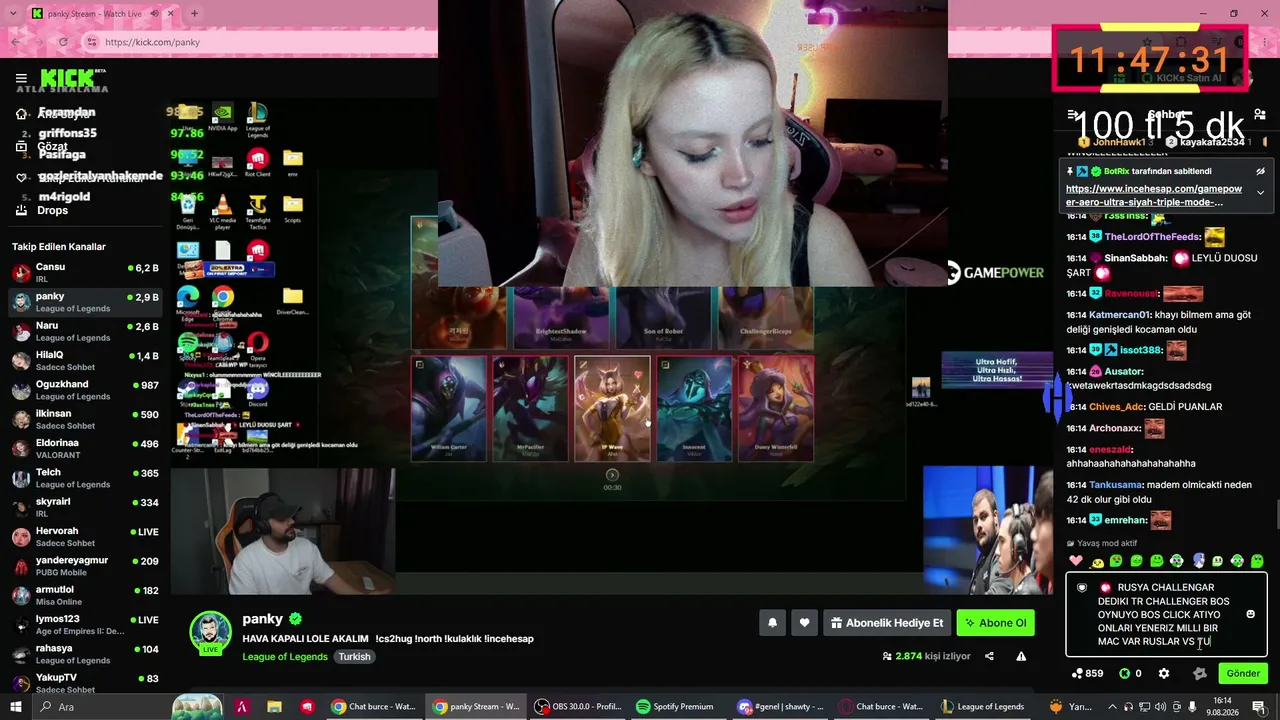The height and width of the screenshot is (720, 1280).
Task: Toggle follow heart button for panky
Action: click(804, 623)
